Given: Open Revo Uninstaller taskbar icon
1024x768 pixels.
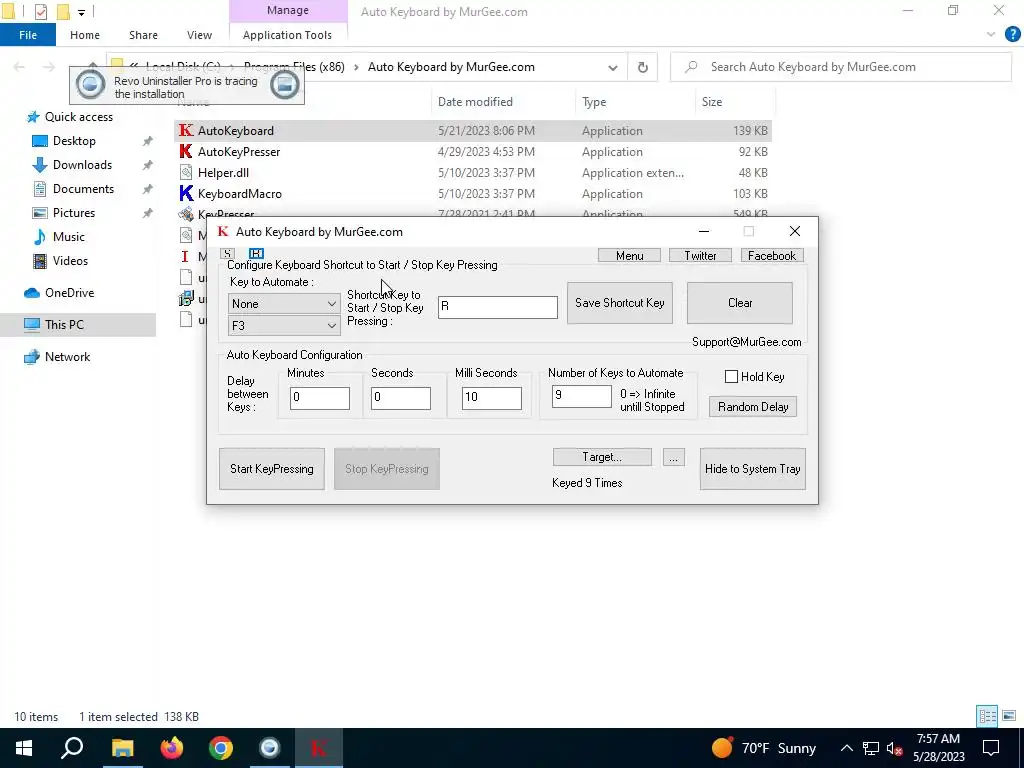Looking at the screenshot, I should tap(270, 748).
